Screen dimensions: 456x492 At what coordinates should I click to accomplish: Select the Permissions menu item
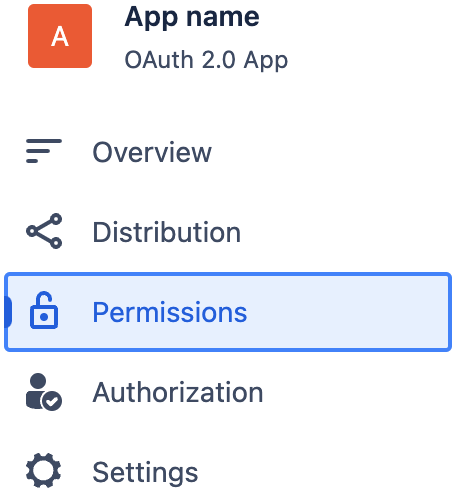pyautogui.click(x=228, y=312)
